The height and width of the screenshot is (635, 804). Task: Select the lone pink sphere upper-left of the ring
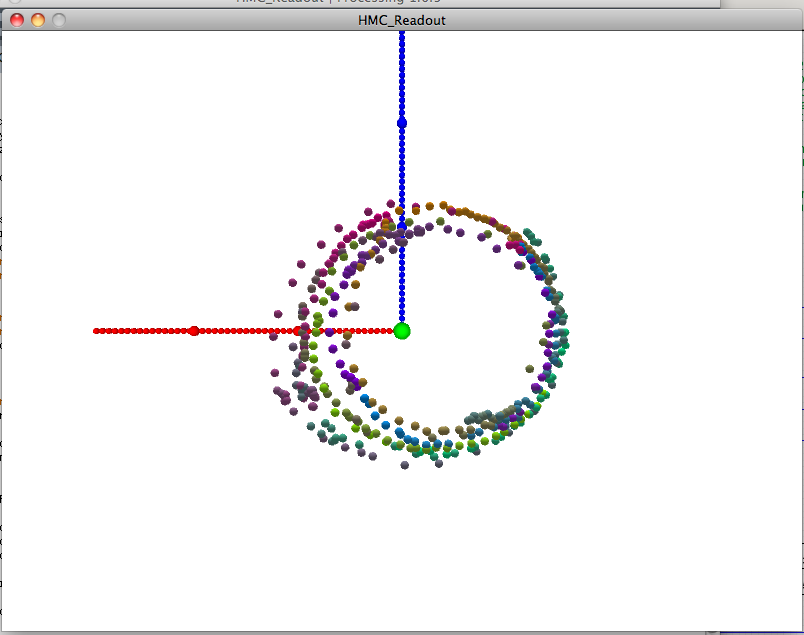click(x=300, y=264)
